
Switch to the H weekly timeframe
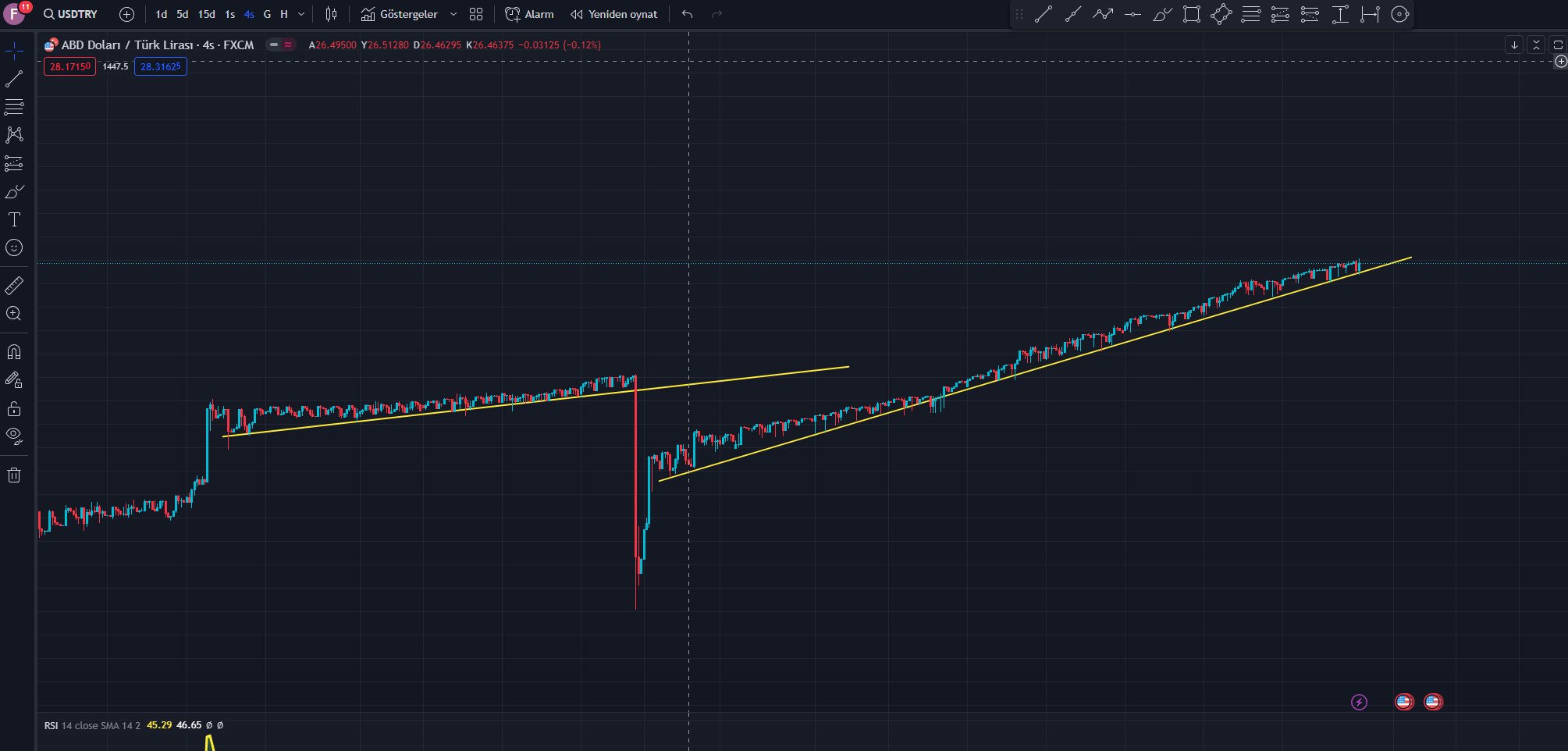click(x=284, y=14)
